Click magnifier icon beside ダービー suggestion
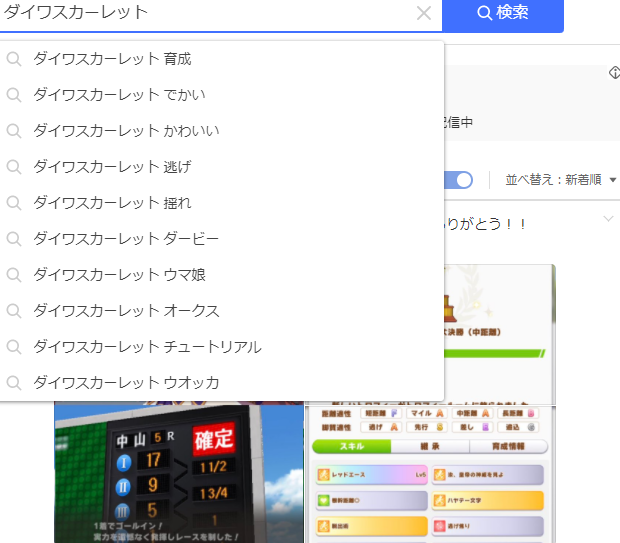The image size is (620, 543). 14,239
